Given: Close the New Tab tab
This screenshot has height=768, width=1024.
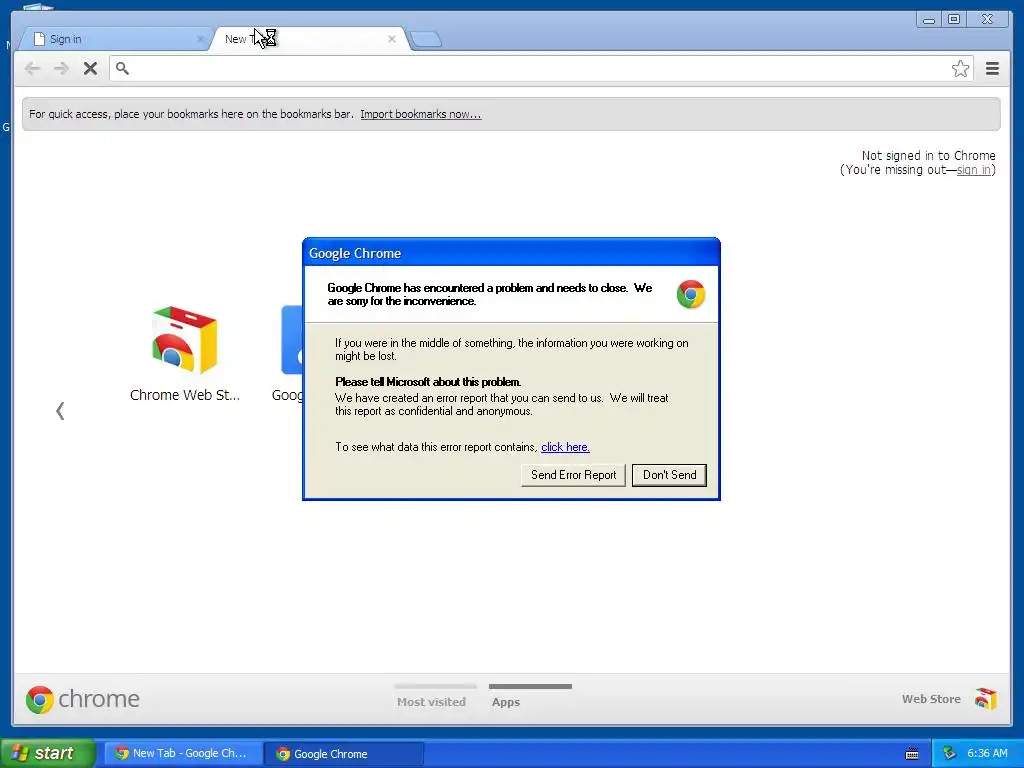Looking at the screenshot, I should (392, 39).
